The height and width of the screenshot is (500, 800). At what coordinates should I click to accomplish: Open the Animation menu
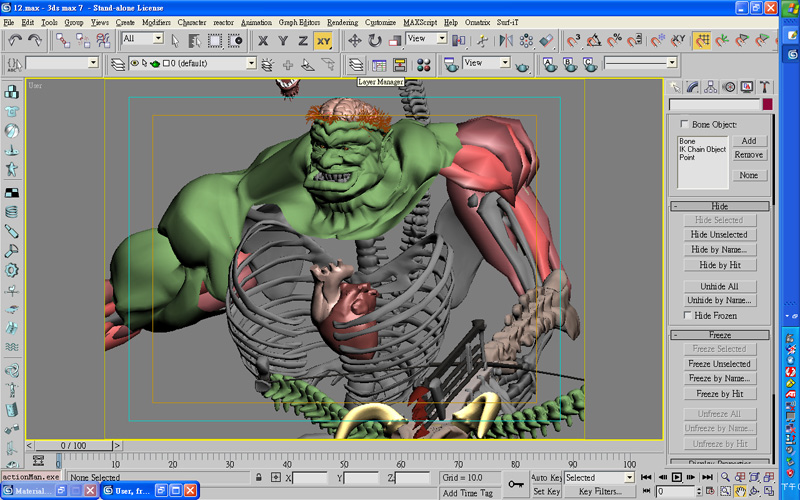click(x=256, y=22)
